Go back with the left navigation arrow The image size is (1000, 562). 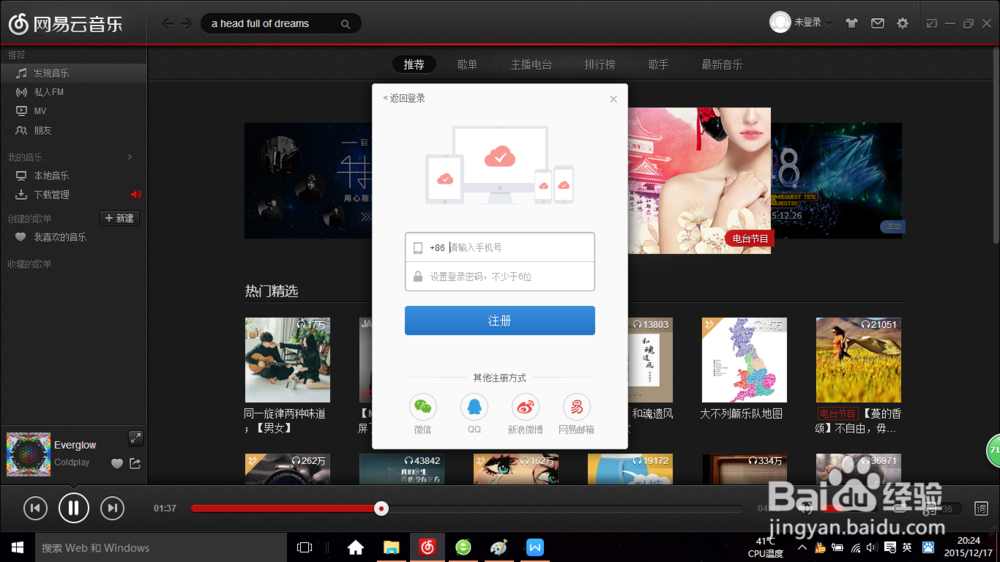point(167,24)
